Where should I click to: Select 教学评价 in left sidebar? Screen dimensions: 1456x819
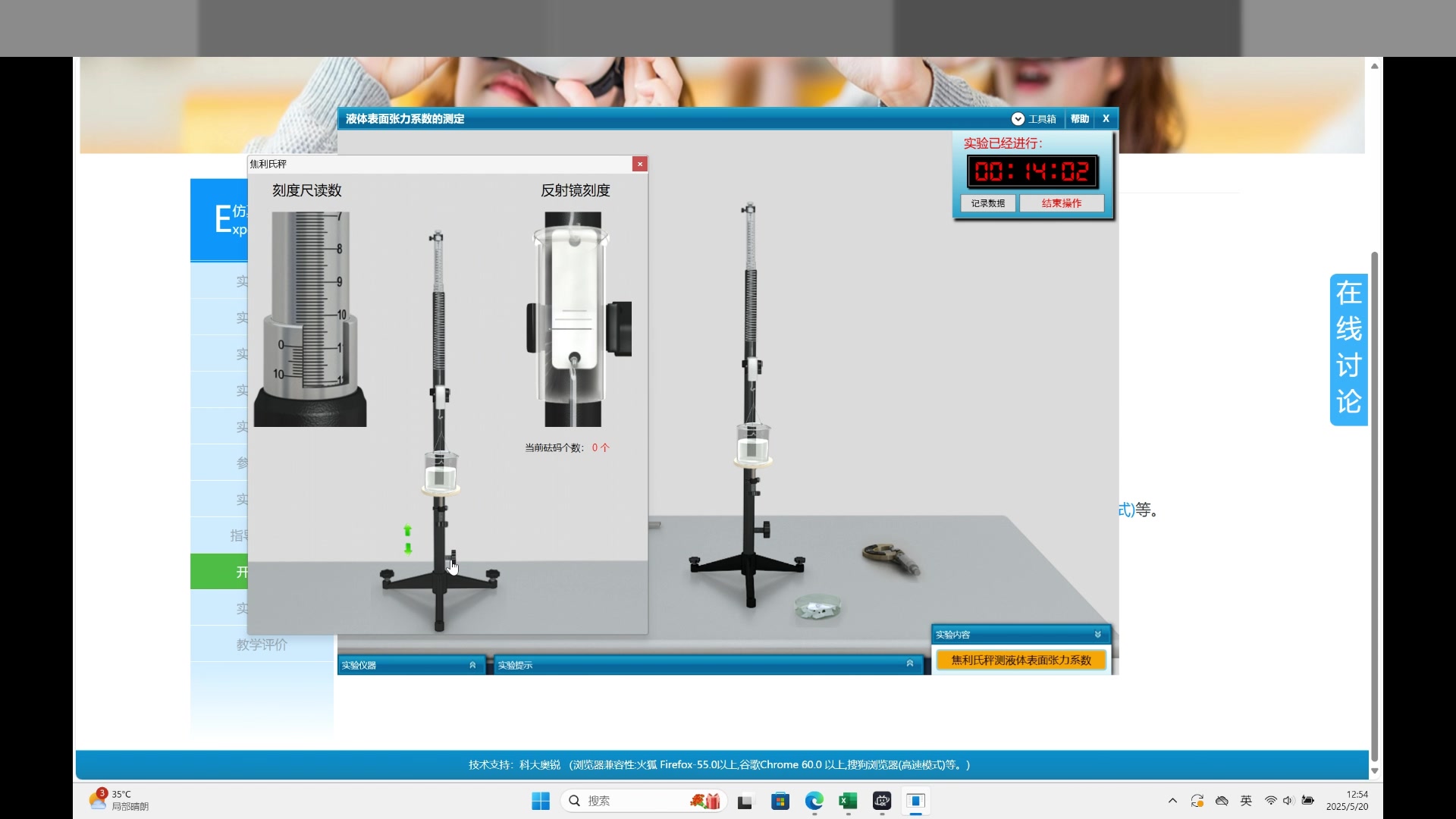tap(261, 645)
